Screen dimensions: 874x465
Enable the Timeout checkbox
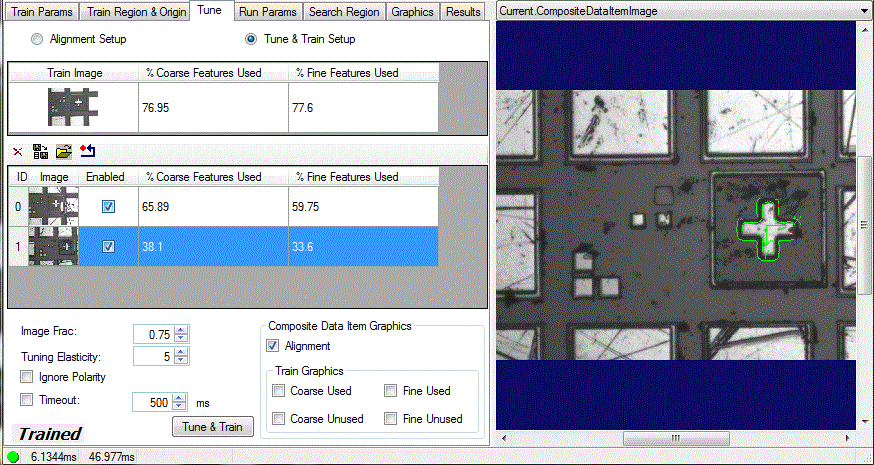[26, 400]
